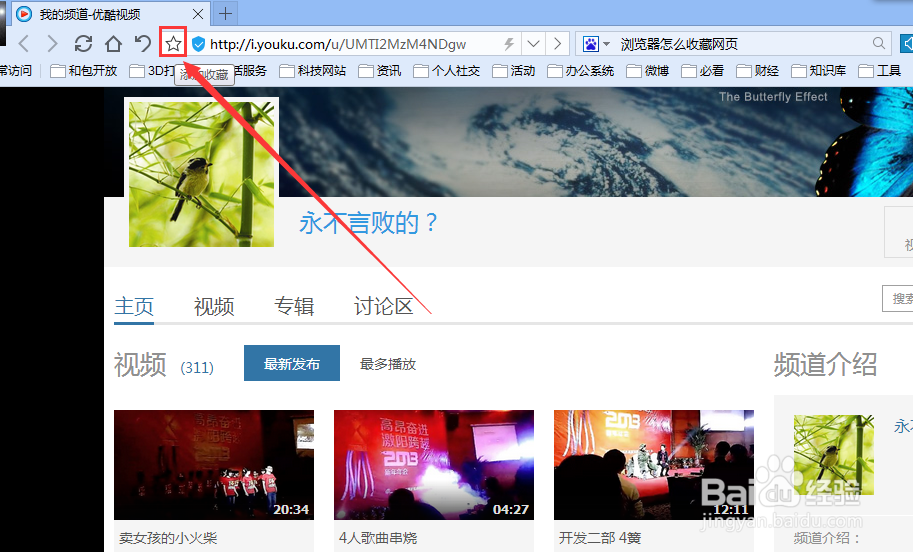The width and height of the screenshot is (913, 552).
Task: Select the 我的频道-优酷视频 tab
Action: pos(109,14)
